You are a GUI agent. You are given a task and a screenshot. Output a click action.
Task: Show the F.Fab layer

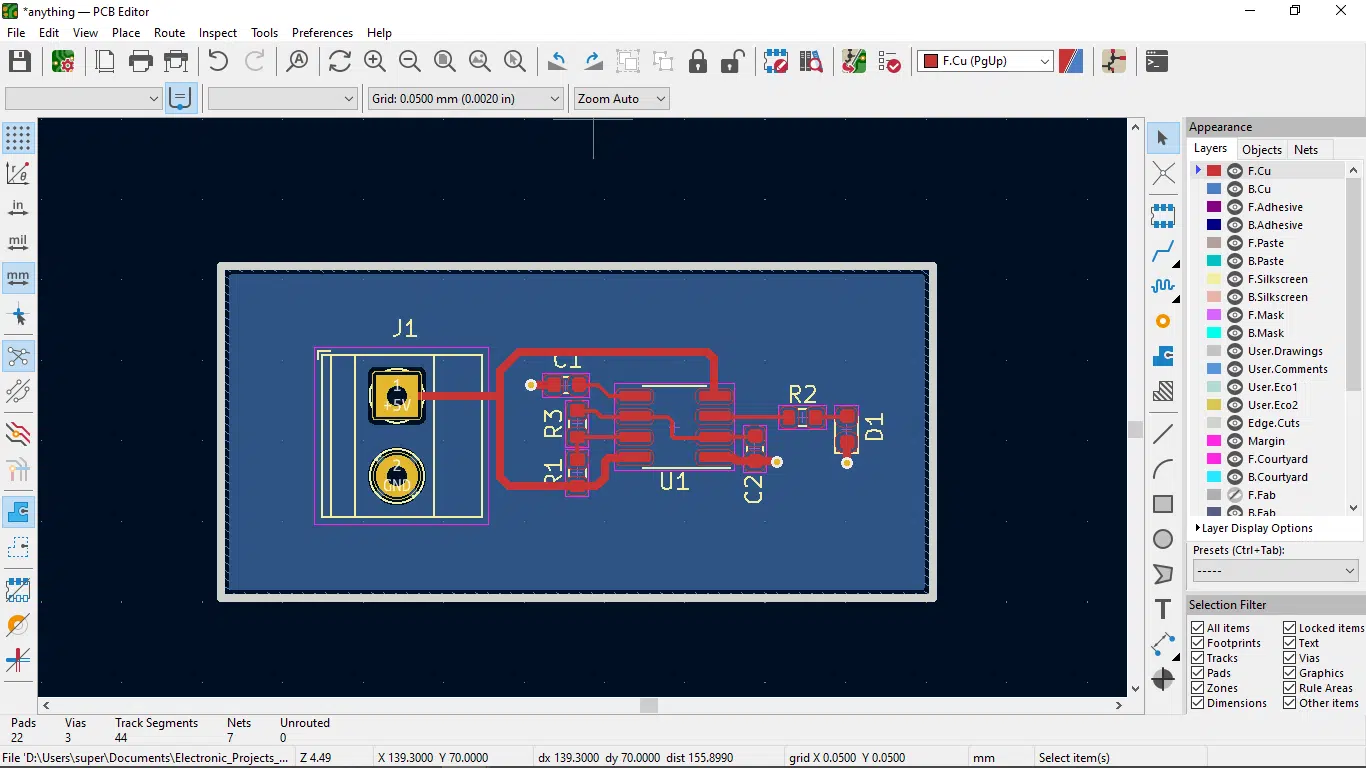point(1234,495)
